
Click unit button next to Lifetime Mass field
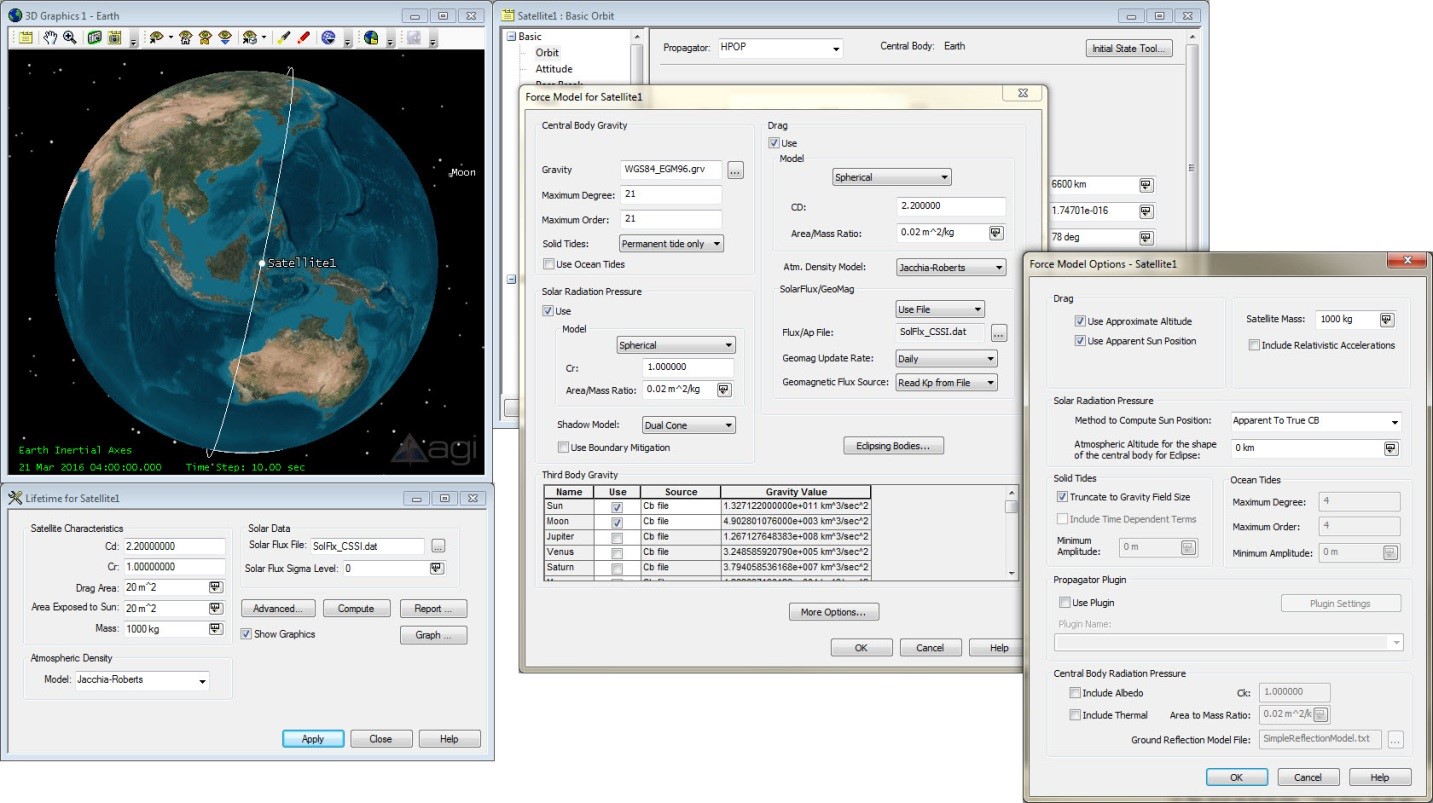[x=216, y=629]
